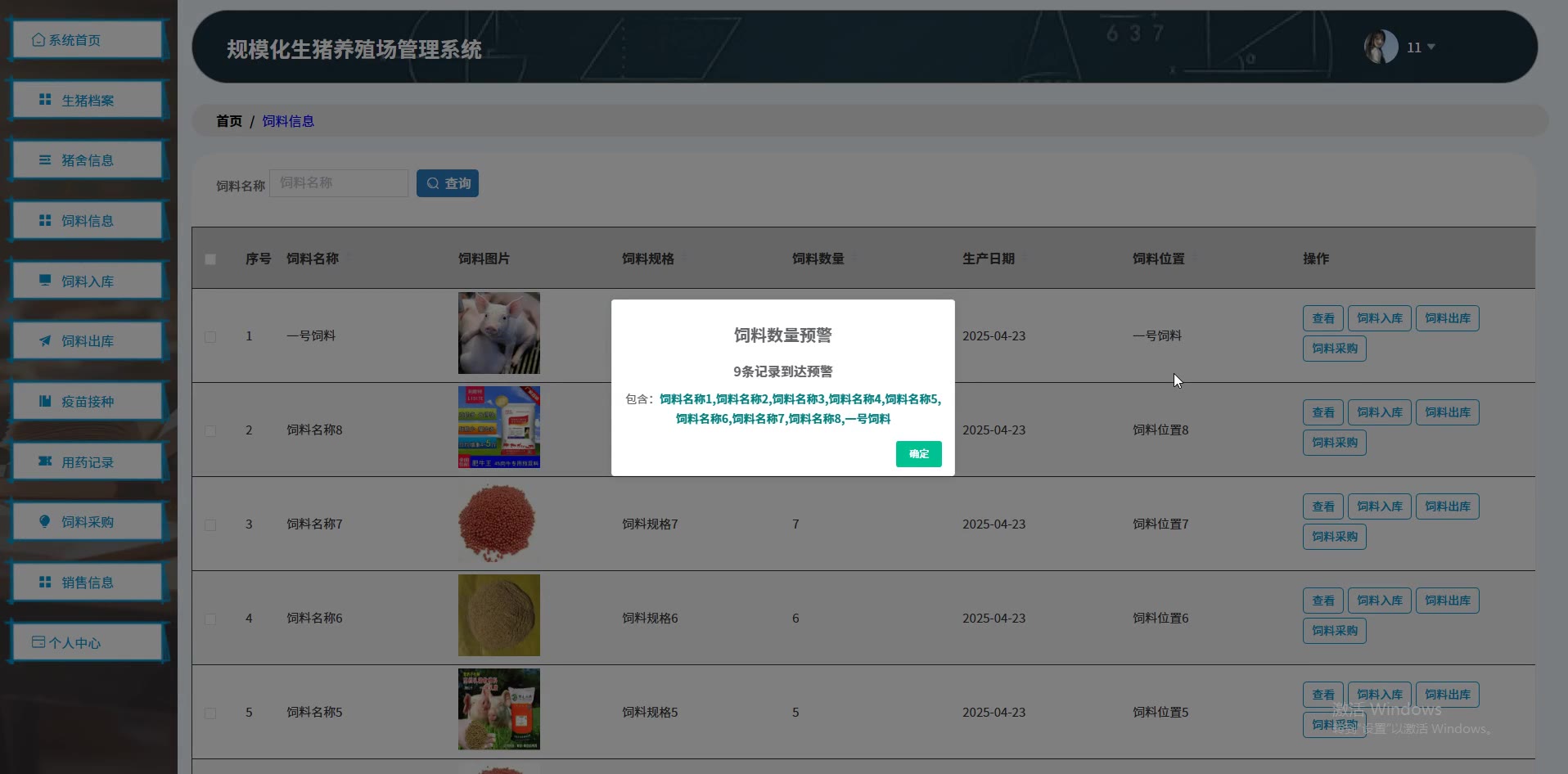
Task: Click 饲料采购 button in the 饲料名称8 row
Action: pos(1334,443)
